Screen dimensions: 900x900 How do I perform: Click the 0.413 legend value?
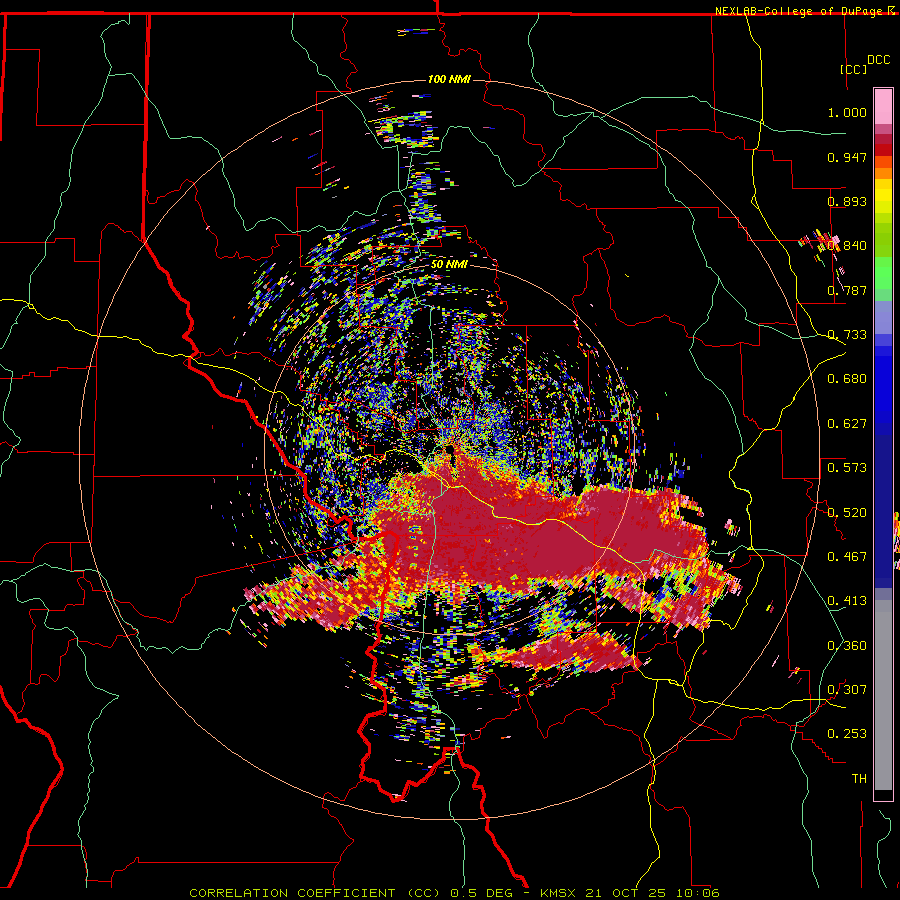coord(847,601)
